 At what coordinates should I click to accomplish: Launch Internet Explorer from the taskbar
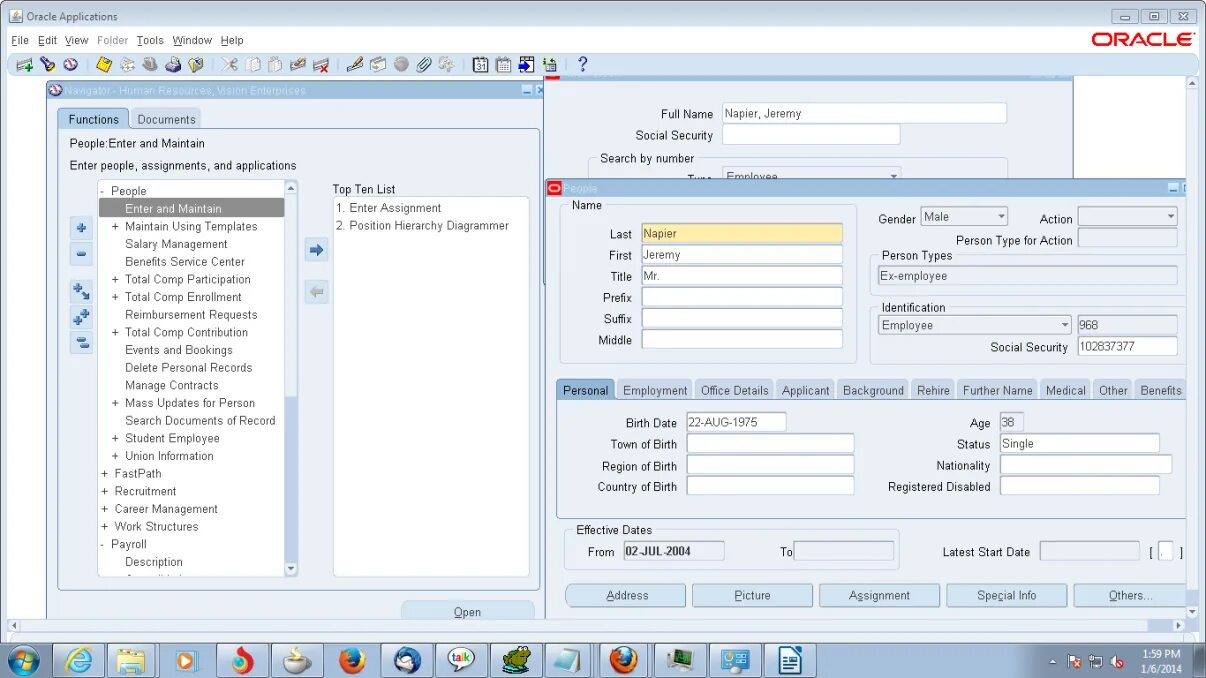(78, 660)
